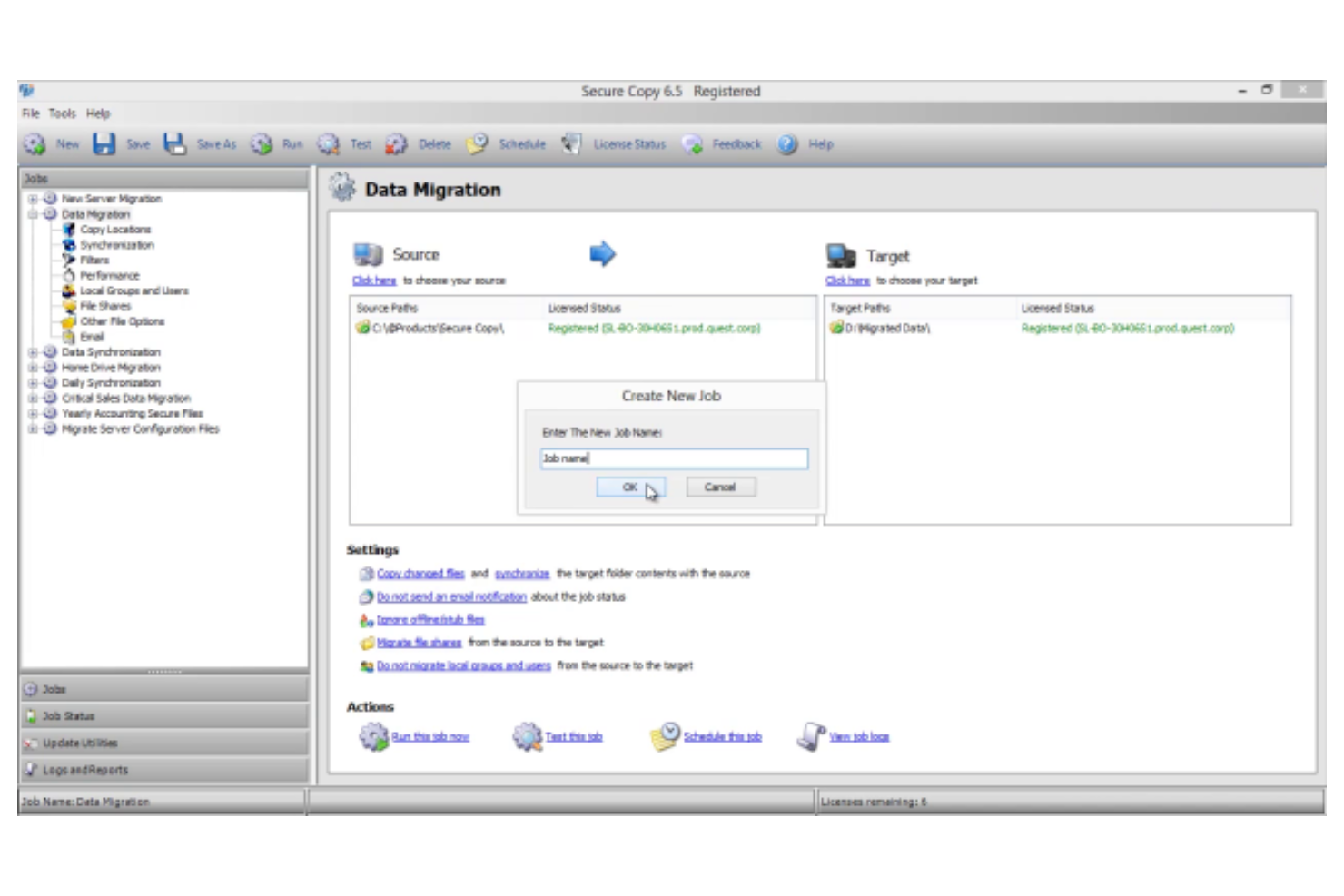Screen dimensions: 1344x896
Task: Select the Copy Locations tree icon
Action: tap(69, 230)
